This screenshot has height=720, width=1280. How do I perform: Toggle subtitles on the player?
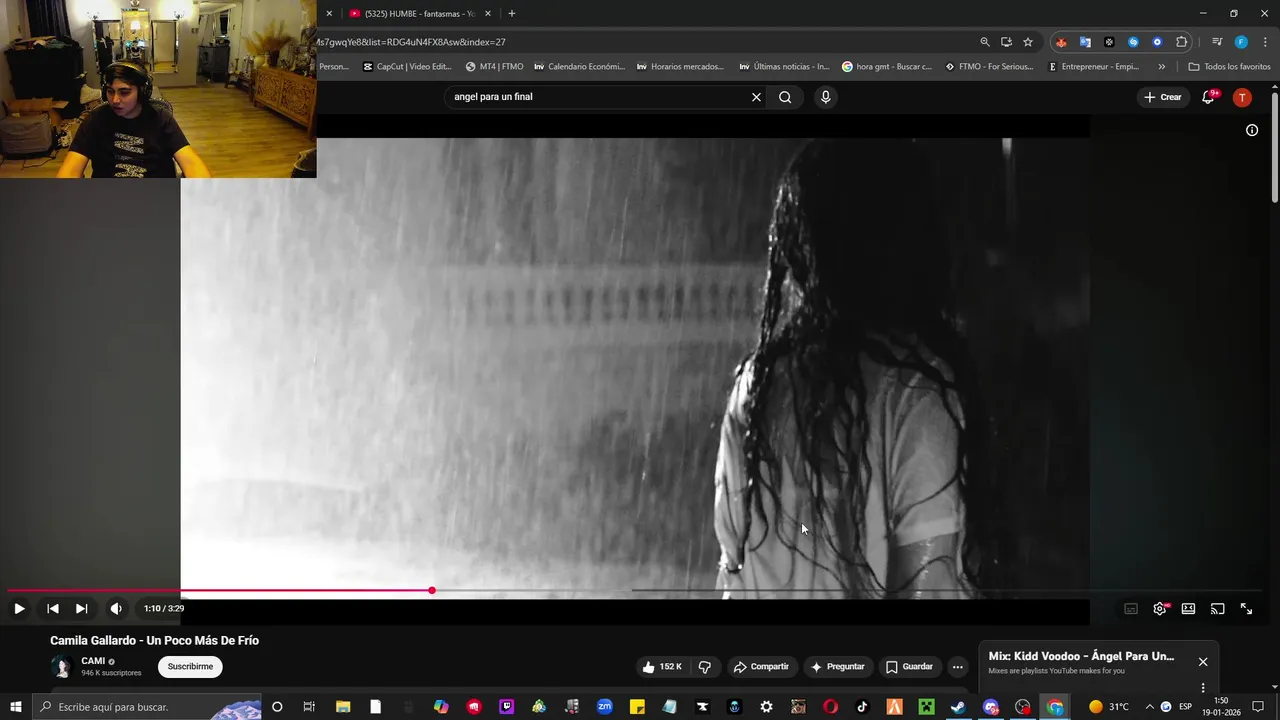[1131, 608]
